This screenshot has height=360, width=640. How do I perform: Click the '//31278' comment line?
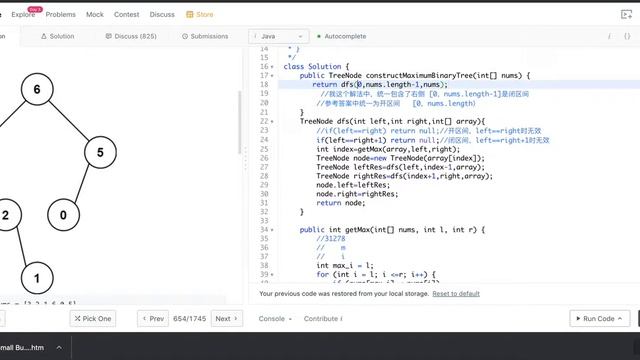331,239
